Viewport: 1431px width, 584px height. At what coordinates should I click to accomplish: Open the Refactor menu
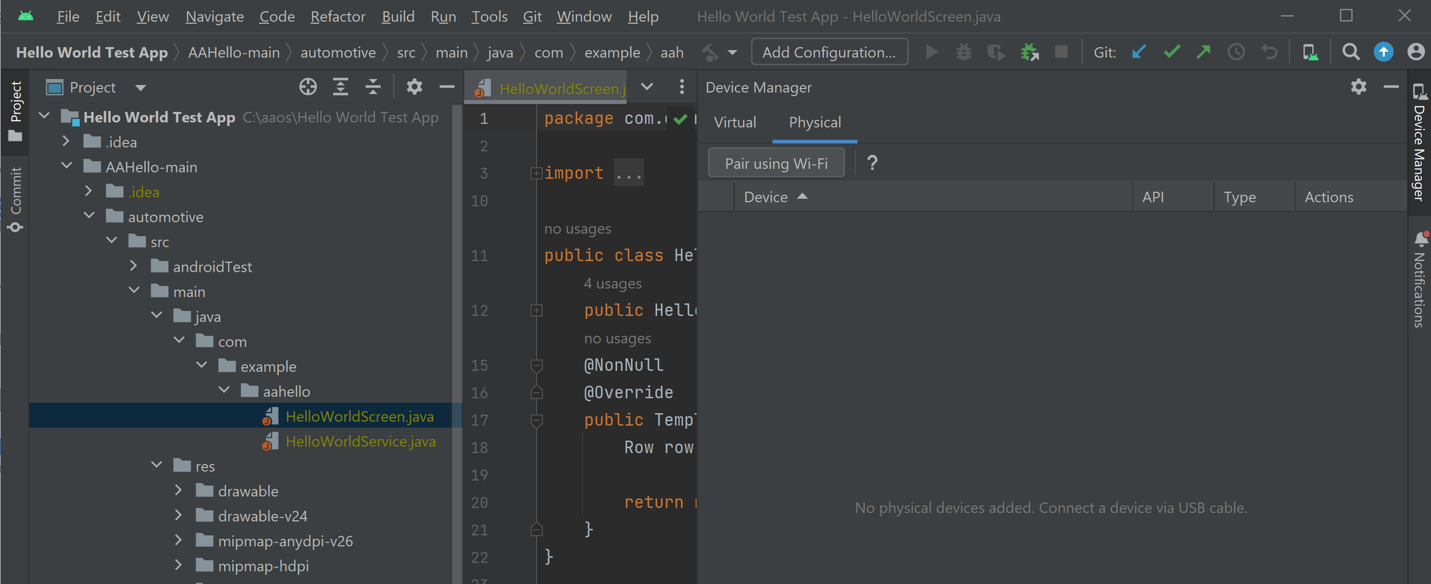(337, 16)
